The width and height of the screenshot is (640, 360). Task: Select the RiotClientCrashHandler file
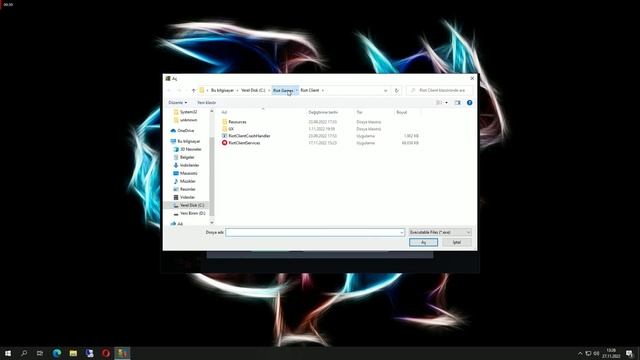249,136
